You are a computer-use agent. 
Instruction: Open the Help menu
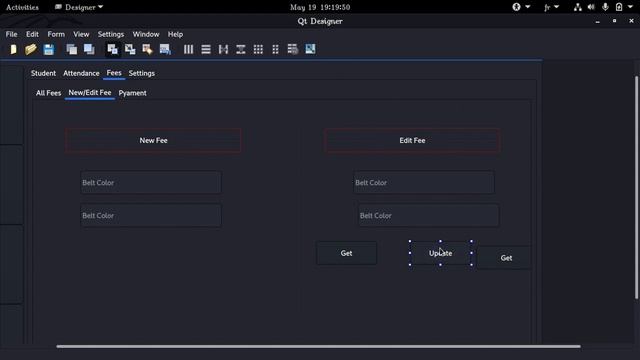[176, 34]
